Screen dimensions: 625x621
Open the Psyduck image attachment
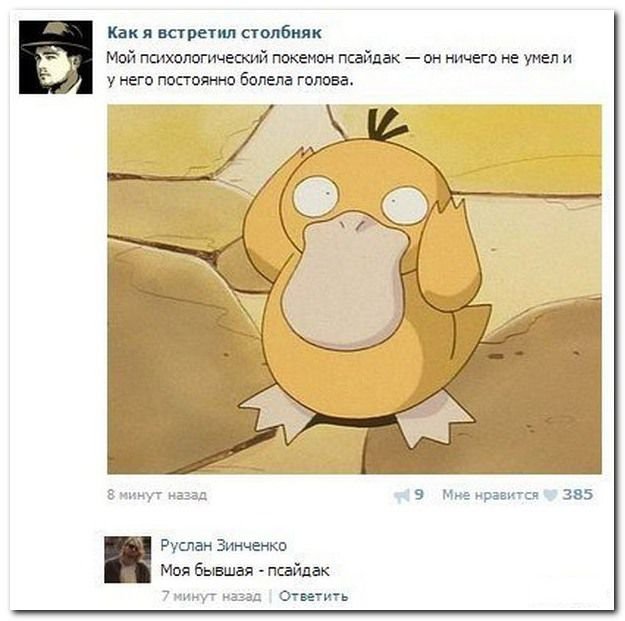[354, 289]
